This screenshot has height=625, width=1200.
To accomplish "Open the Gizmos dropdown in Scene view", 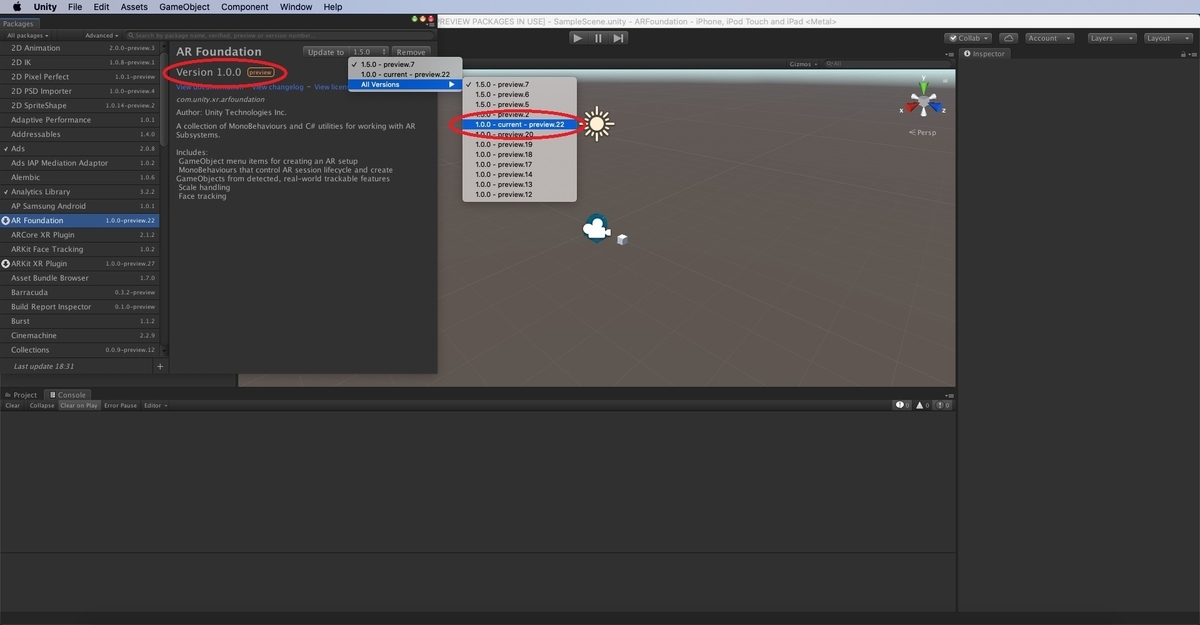I will click(x=803, y=63).
